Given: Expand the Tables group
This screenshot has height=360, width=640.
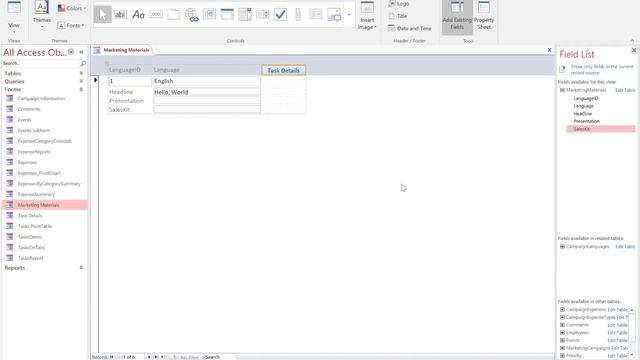Looking at the screenshot, I should (44, 73).
